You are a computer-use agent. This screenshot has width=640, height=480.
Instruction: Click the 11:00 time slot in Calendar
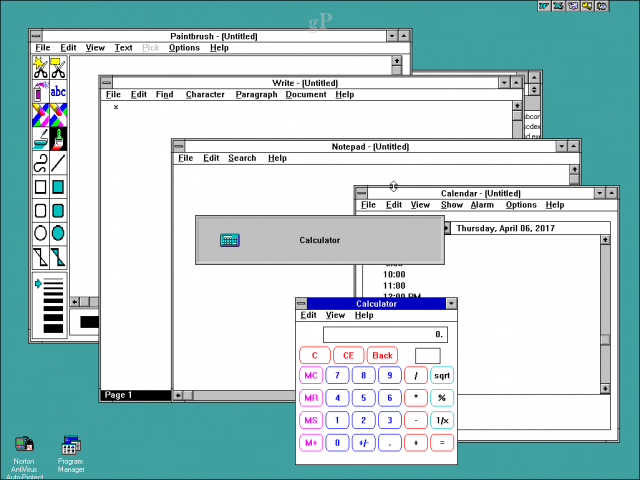(394, 286)
